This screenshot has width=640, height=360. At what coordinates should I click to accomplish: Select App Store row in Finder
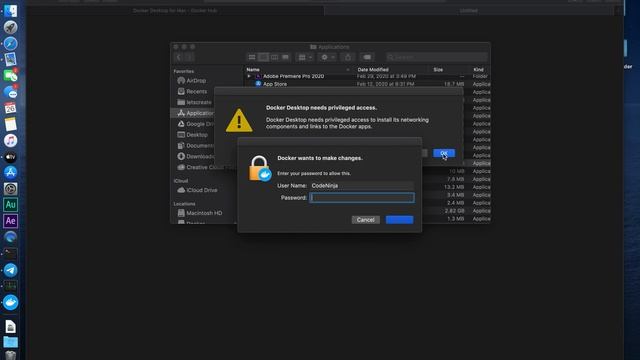(x=367, y=84)
